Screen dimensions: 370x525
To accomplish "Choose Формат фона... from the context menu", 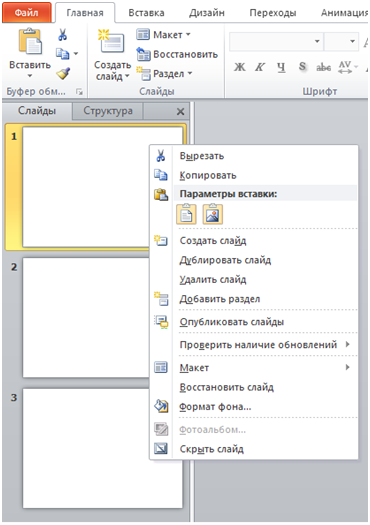I will tap(254, 406).
